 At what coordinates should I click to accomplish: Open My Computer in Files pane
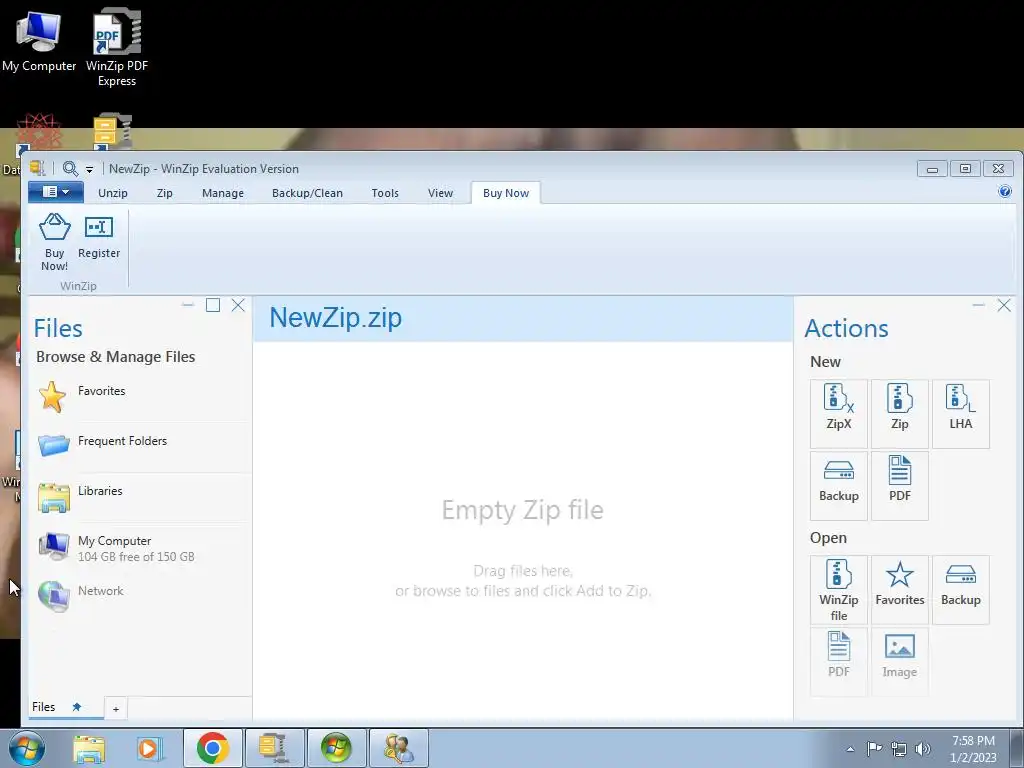(140, 547)
